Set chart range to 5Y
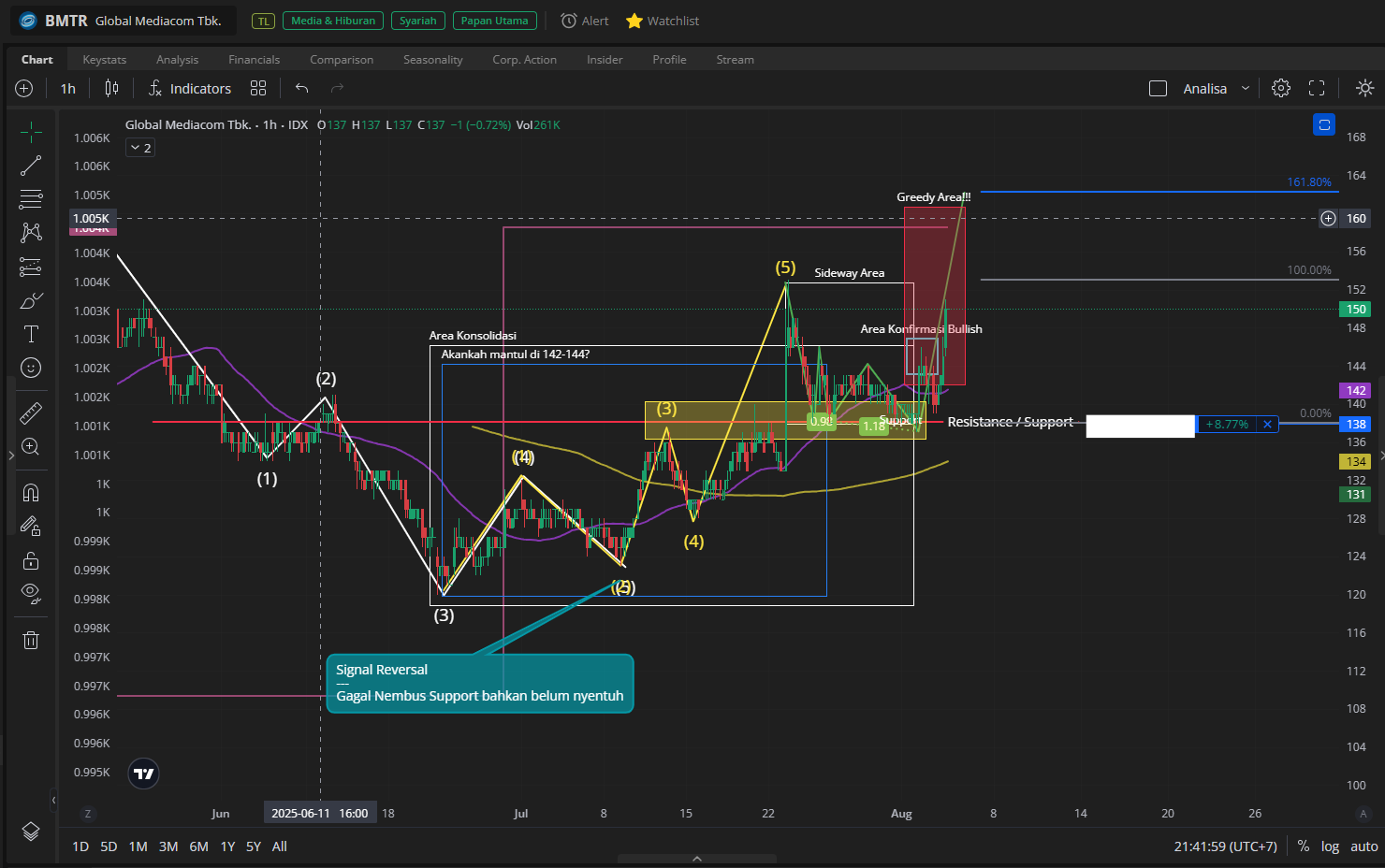 (254, 846)
